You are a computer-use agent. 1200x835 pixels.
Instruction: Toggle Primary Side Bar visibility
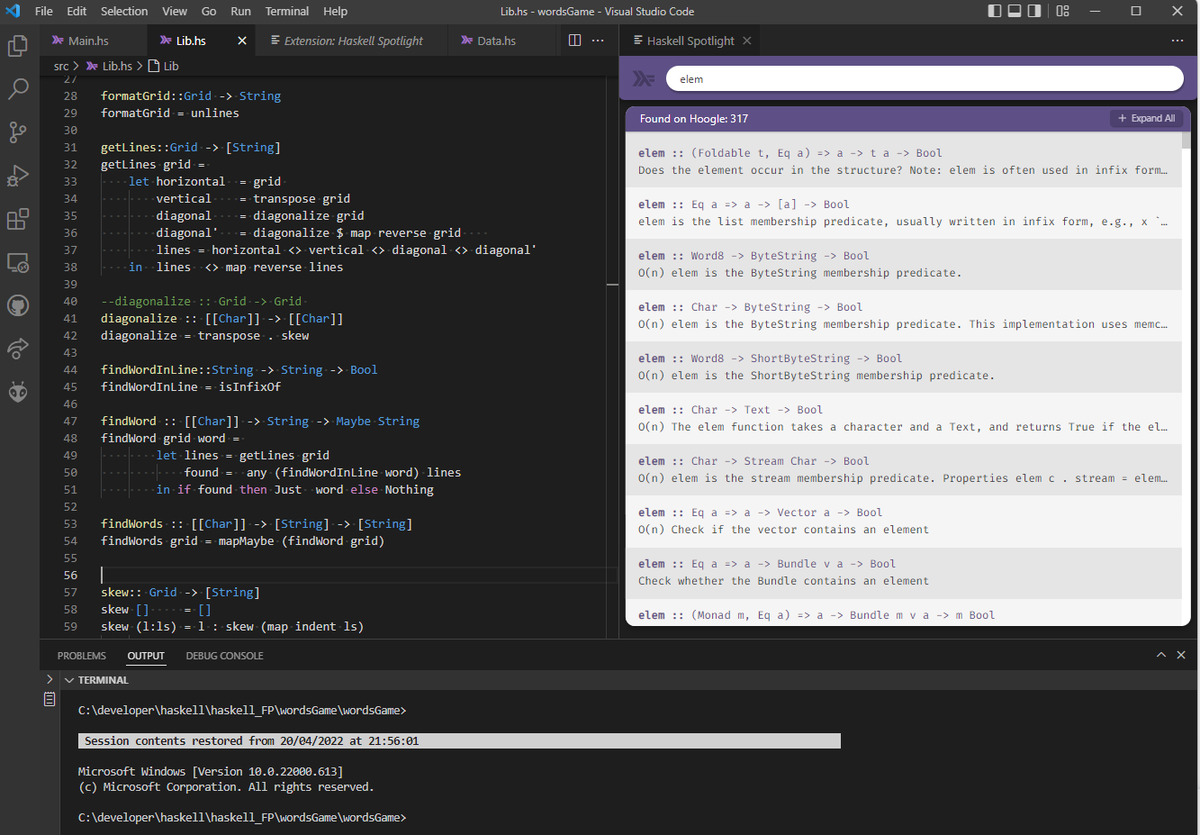tap(994, 11)
